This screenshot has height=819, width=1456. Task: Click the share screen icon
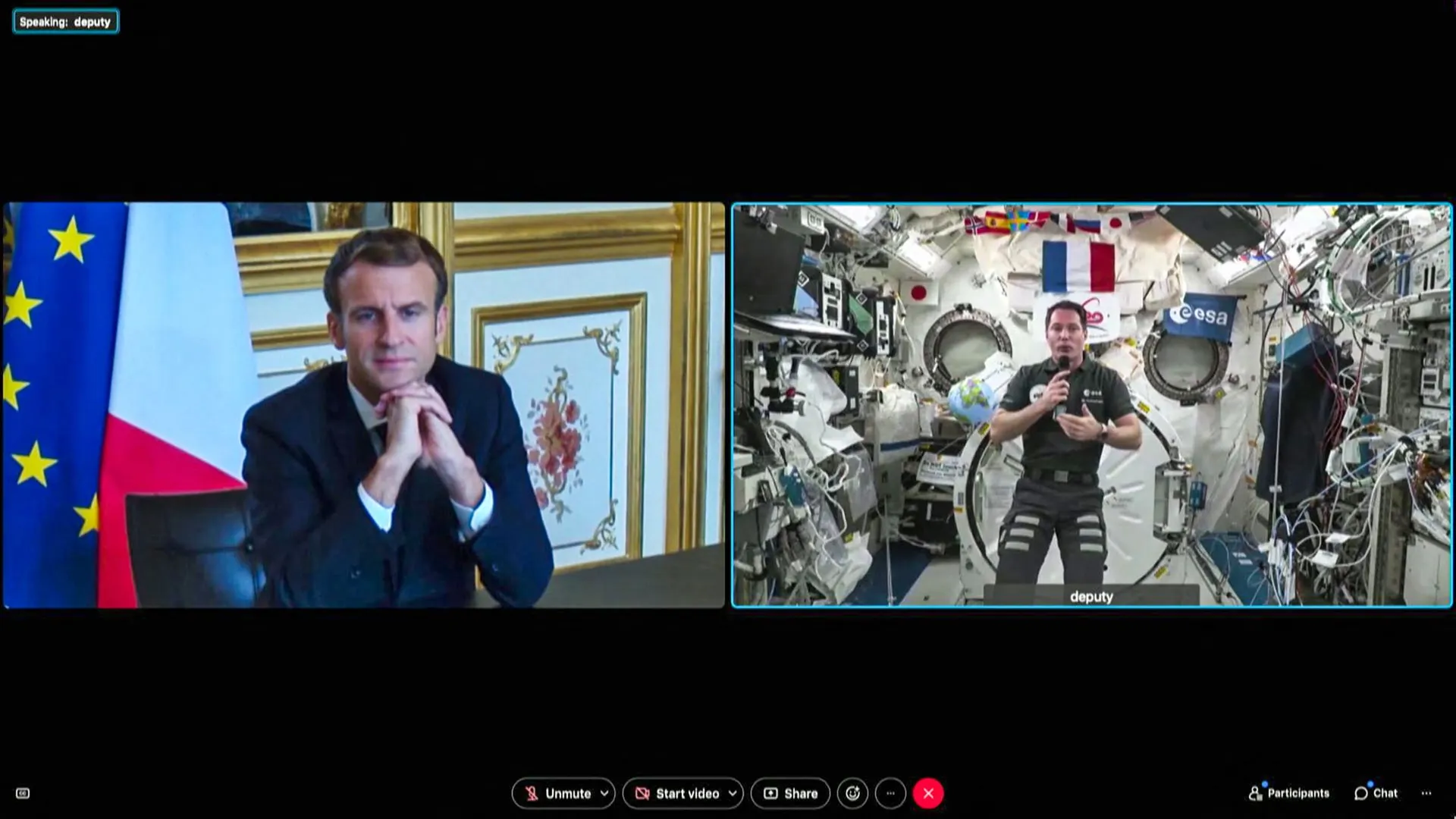(770, 793)
